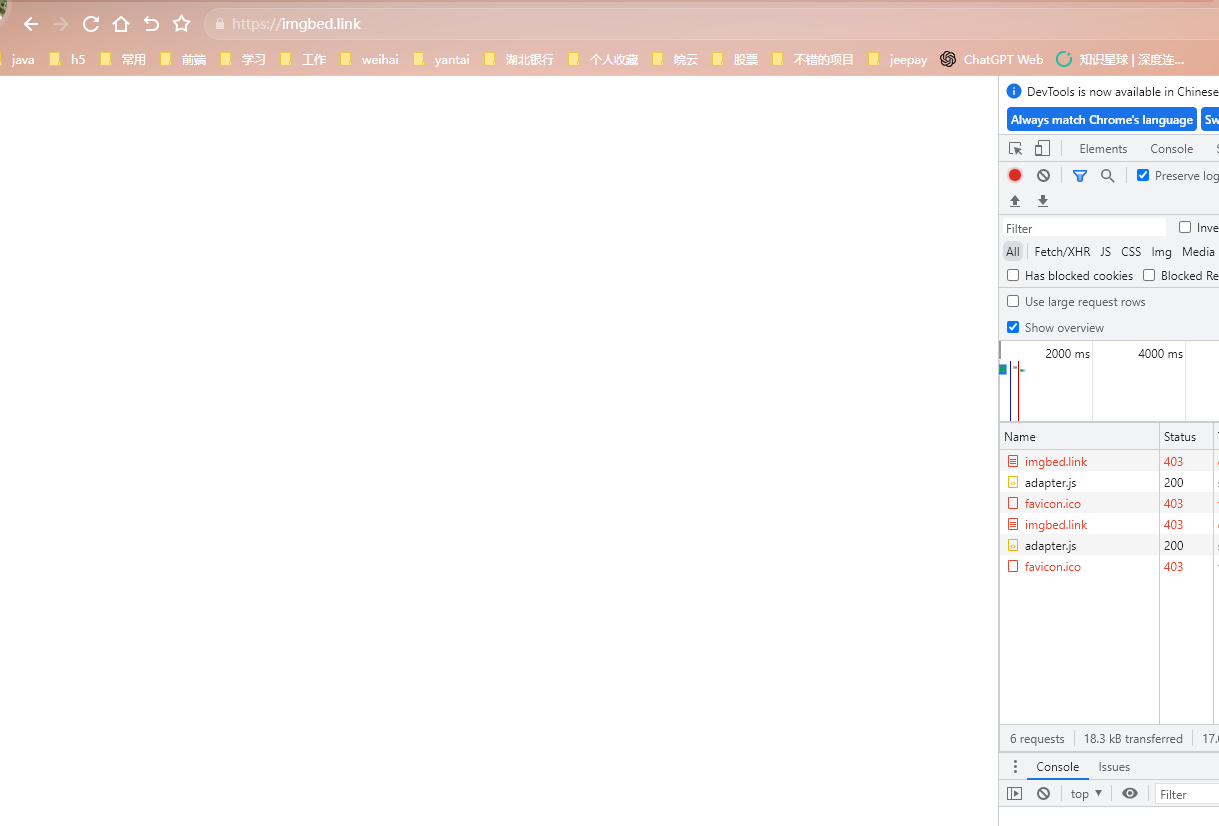
Task: Click the overview timeline at 2000 ms
Action: [1067, 354]
